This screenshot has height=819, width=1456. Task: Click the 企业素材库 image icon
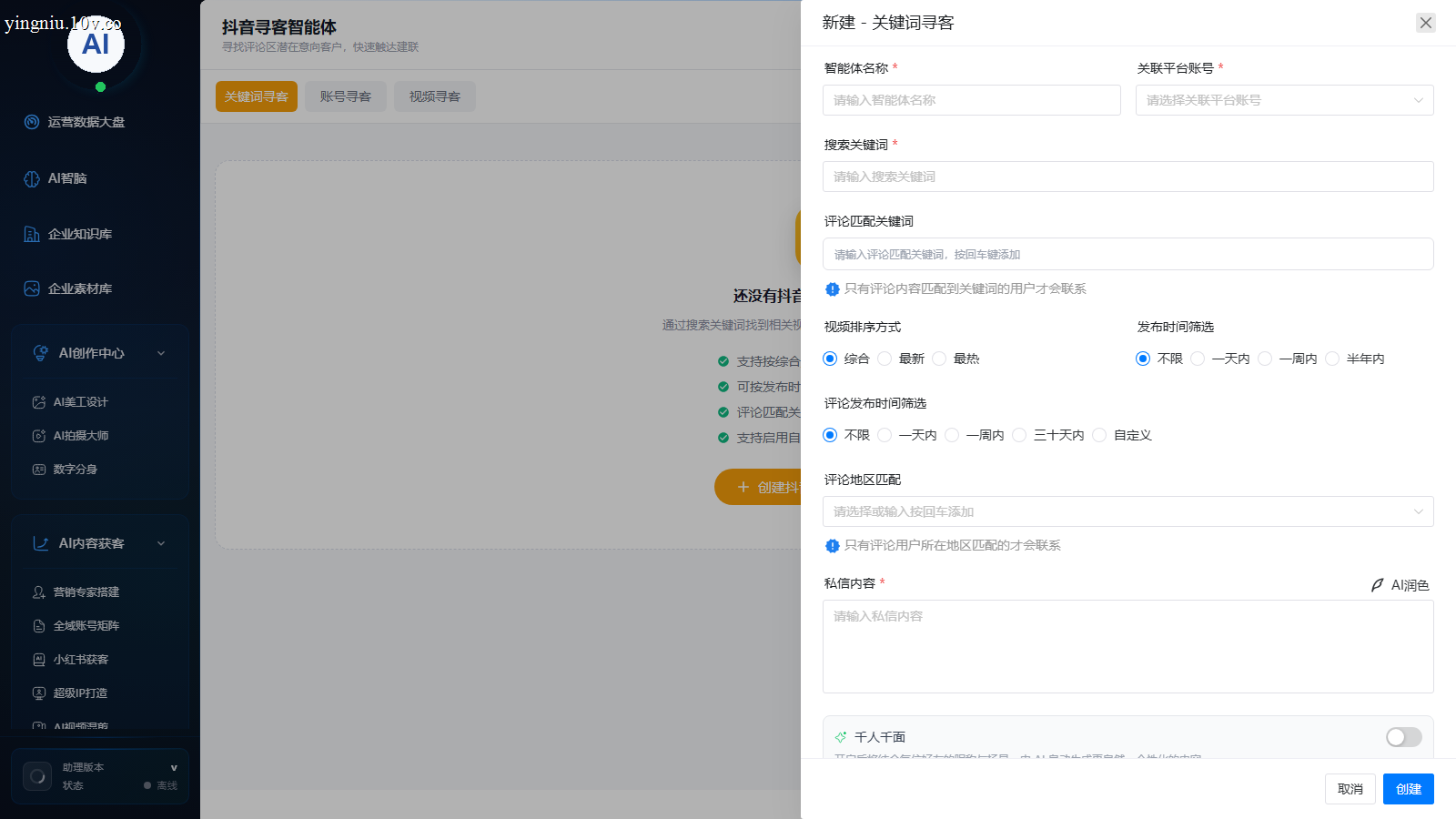[x=32, y=288]
